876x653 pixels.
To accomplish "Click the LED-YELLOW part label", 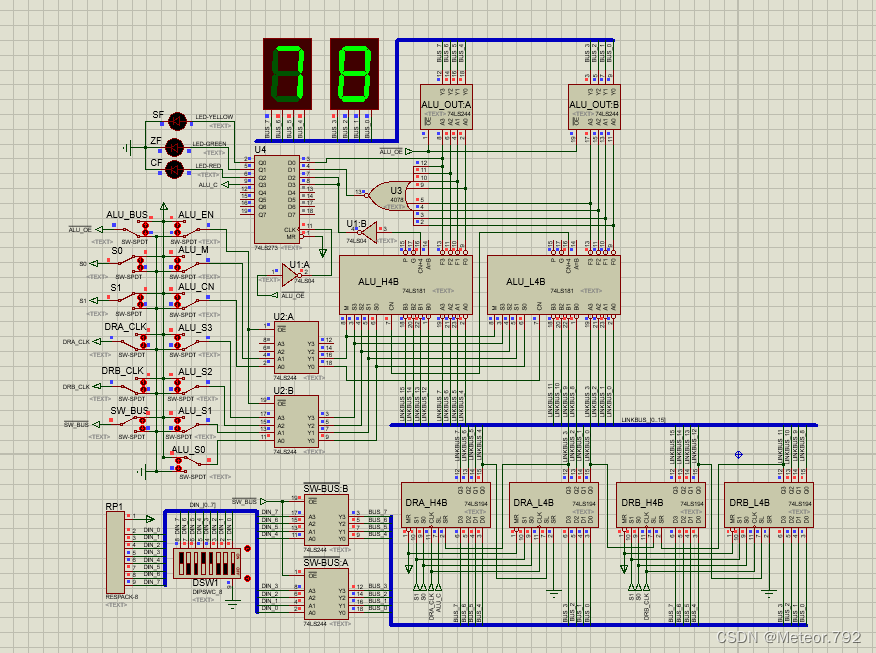I will point(214,117).
